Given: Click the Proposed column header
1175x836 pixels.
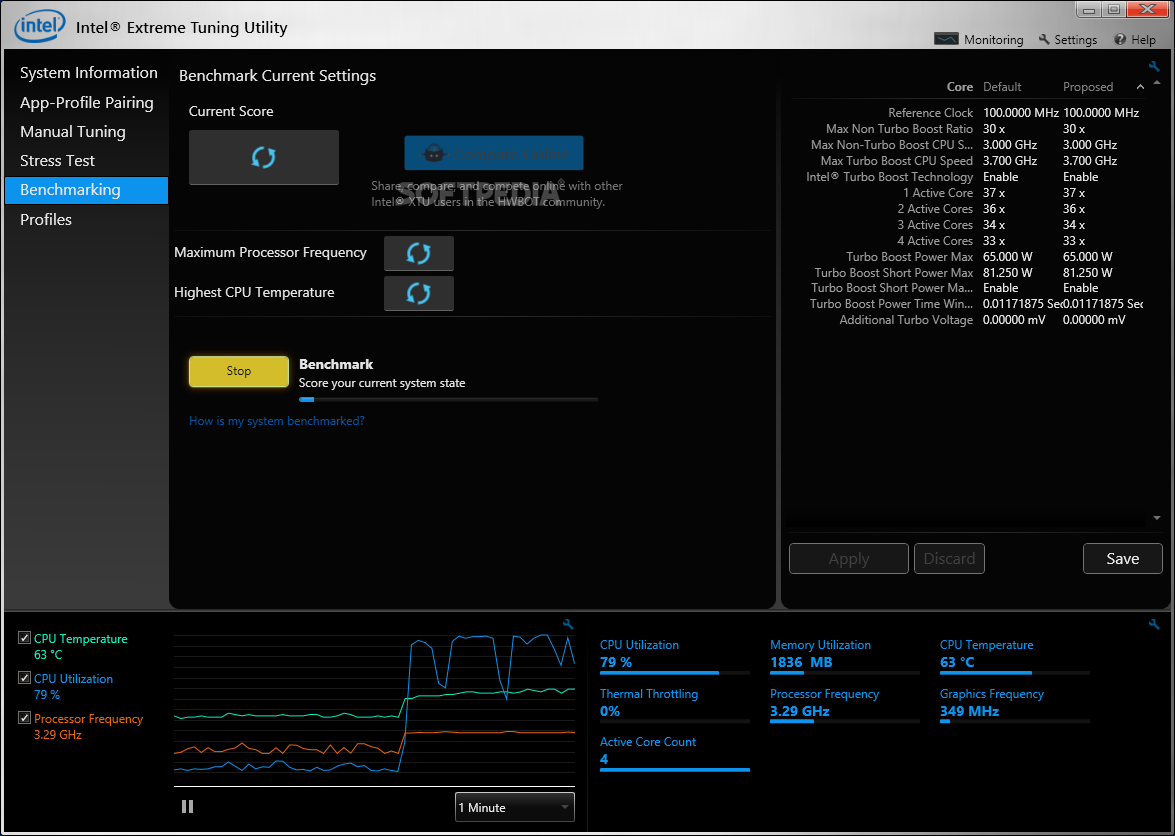Looking at the screenshot, I should point(1088,87).
